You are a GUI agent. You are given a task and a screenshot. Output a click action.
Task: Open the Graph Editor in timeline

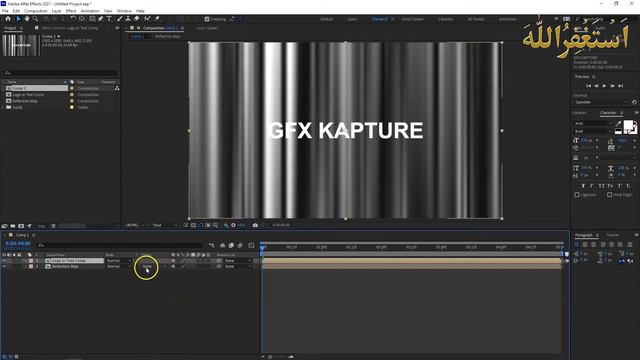(251, 245)
